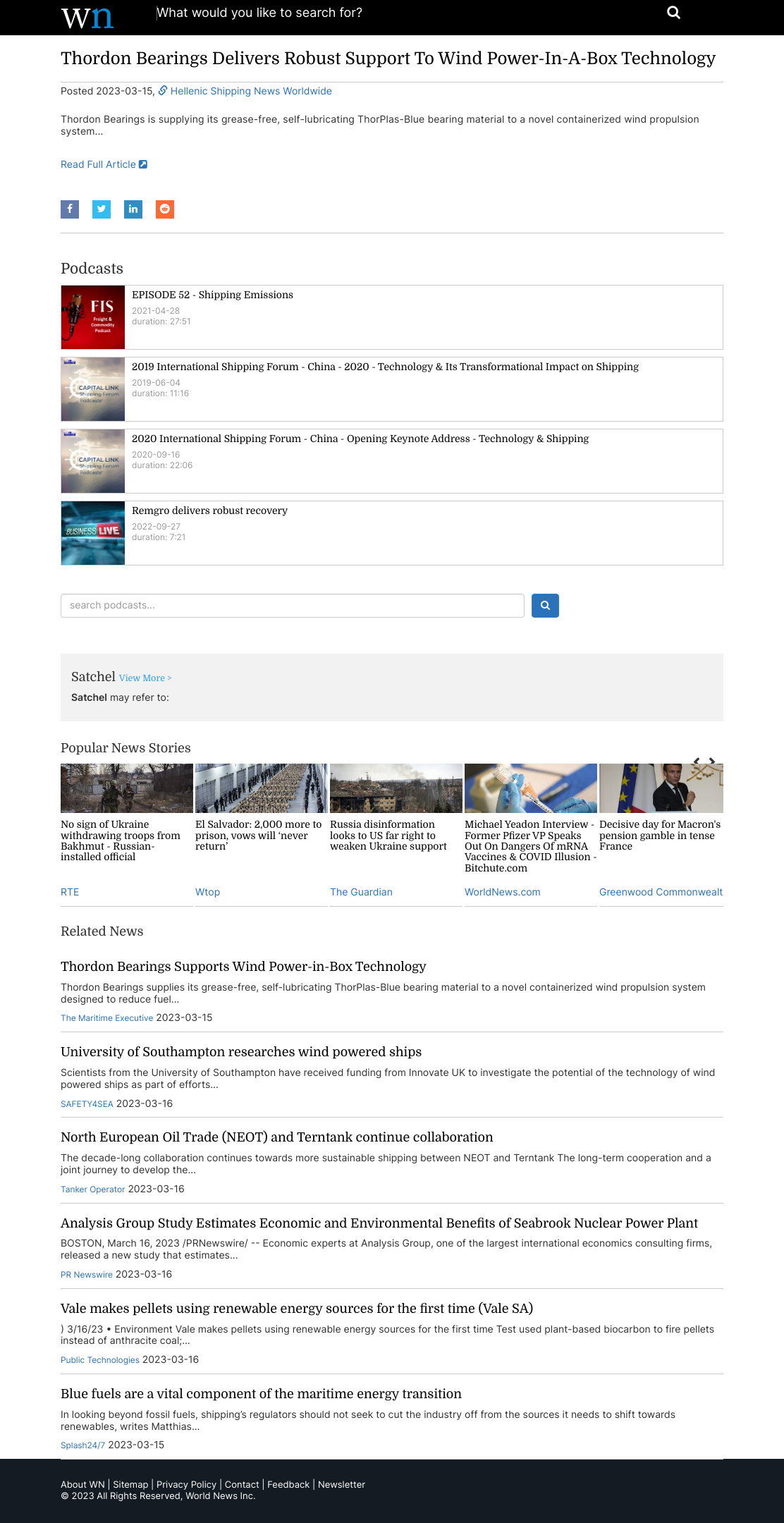Open Privacy Policy footer link
This screenshot has width=784, height=1523.
pyautogui.click(x=186, y=1484)
